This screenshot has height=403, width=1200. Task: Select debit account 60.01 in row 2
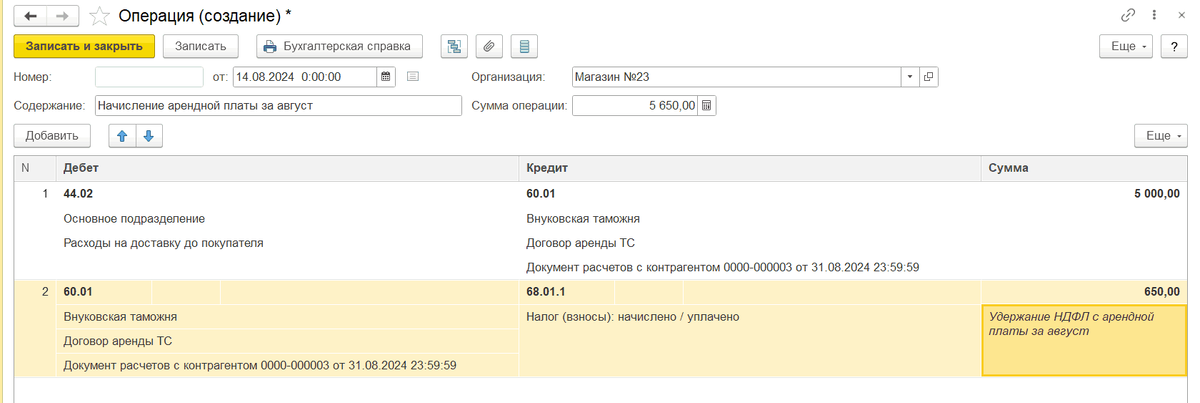77,291
